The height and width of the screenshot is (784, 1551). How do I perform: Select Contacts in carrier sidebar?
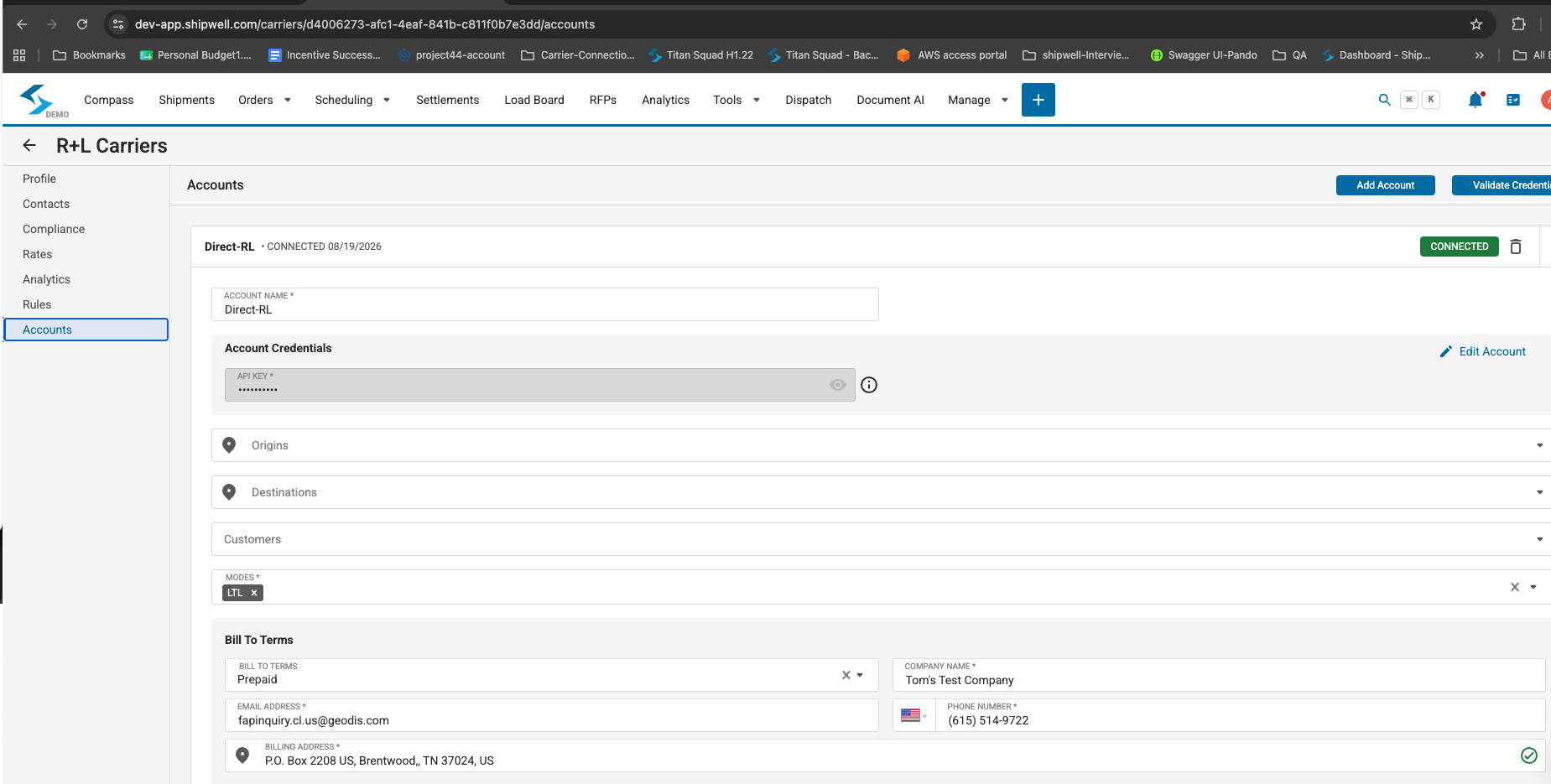(x=46, y=204)
